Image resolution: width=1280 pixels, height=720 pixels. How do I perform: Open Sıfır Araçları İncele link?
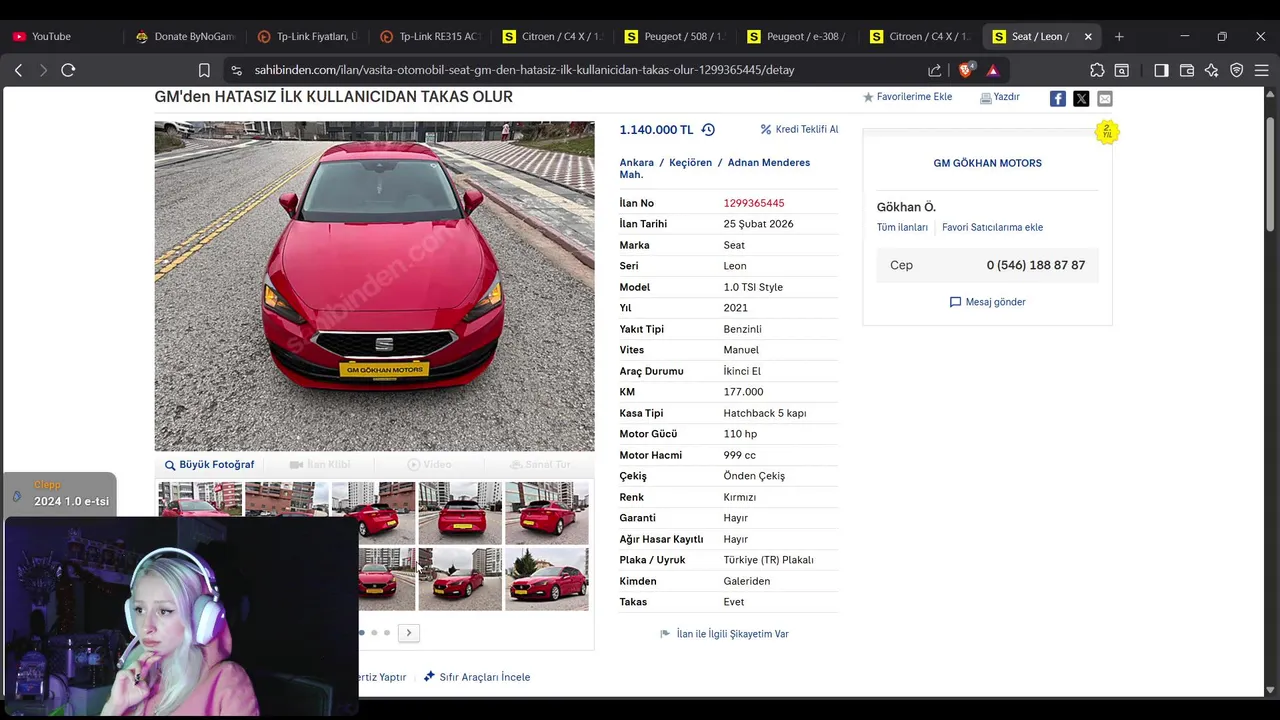point(477,677)
